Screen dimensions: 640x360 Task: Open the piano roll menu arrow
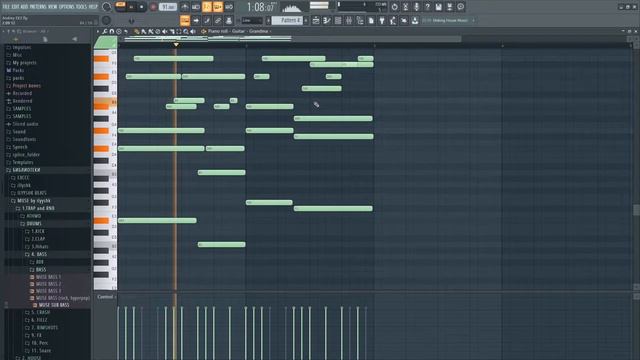click(97, 31)
